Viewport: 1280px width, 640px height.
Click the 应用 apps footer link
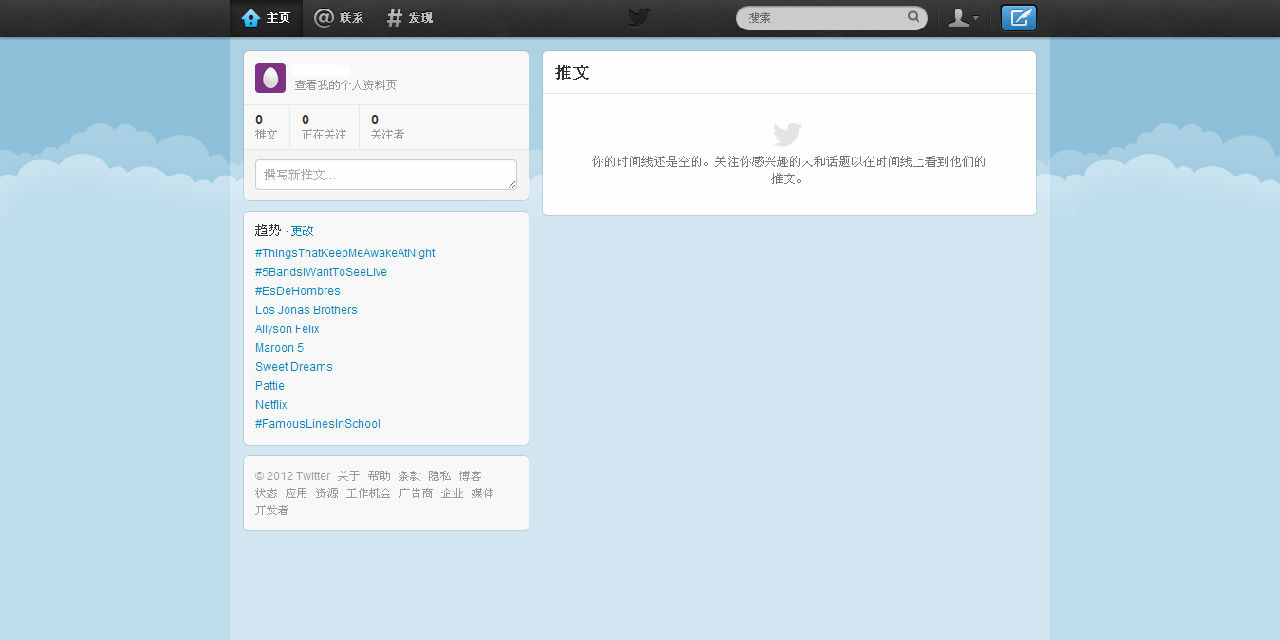tap(296, 493)
